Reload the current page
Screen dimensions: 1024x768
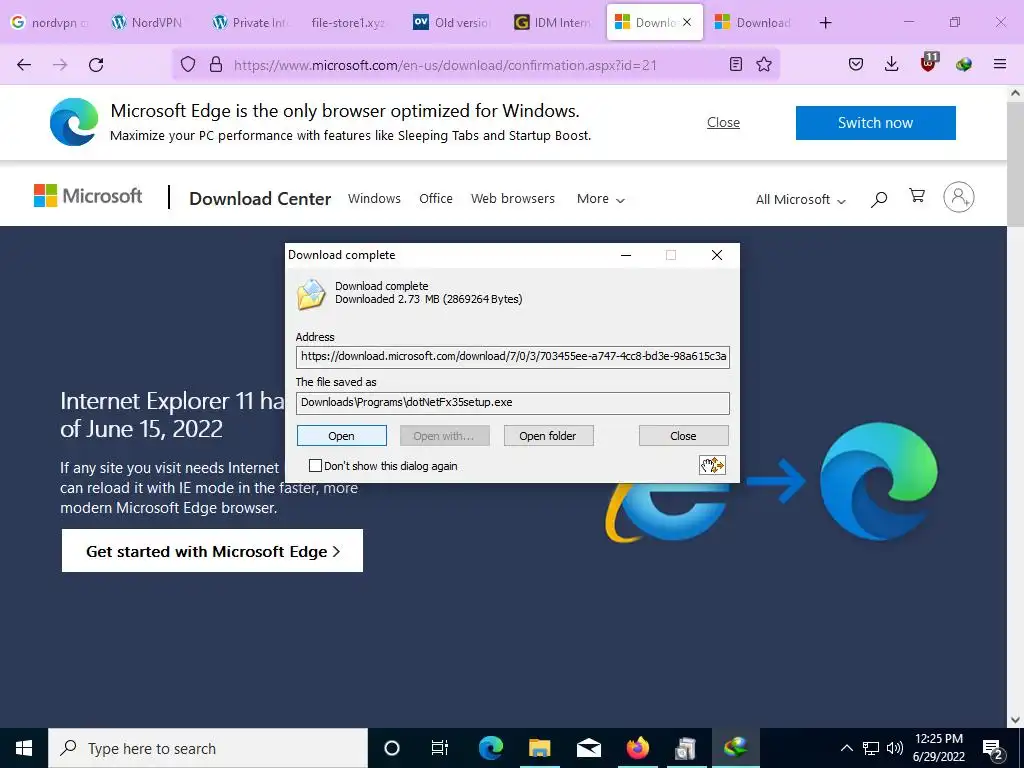[96, 65]
